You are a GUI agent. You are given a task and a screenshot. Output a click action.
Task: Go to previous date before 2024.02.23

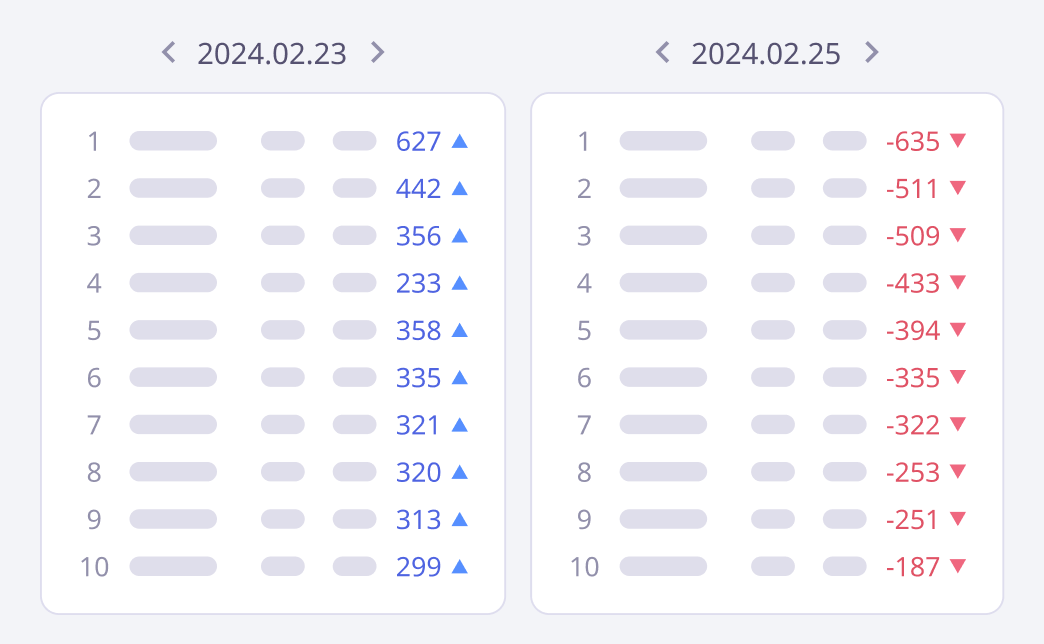click(169, 52)
